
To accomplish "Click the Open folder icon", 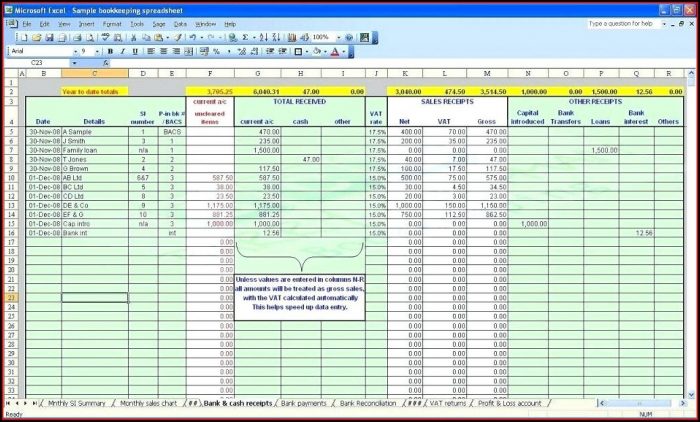I will [37, 38].
